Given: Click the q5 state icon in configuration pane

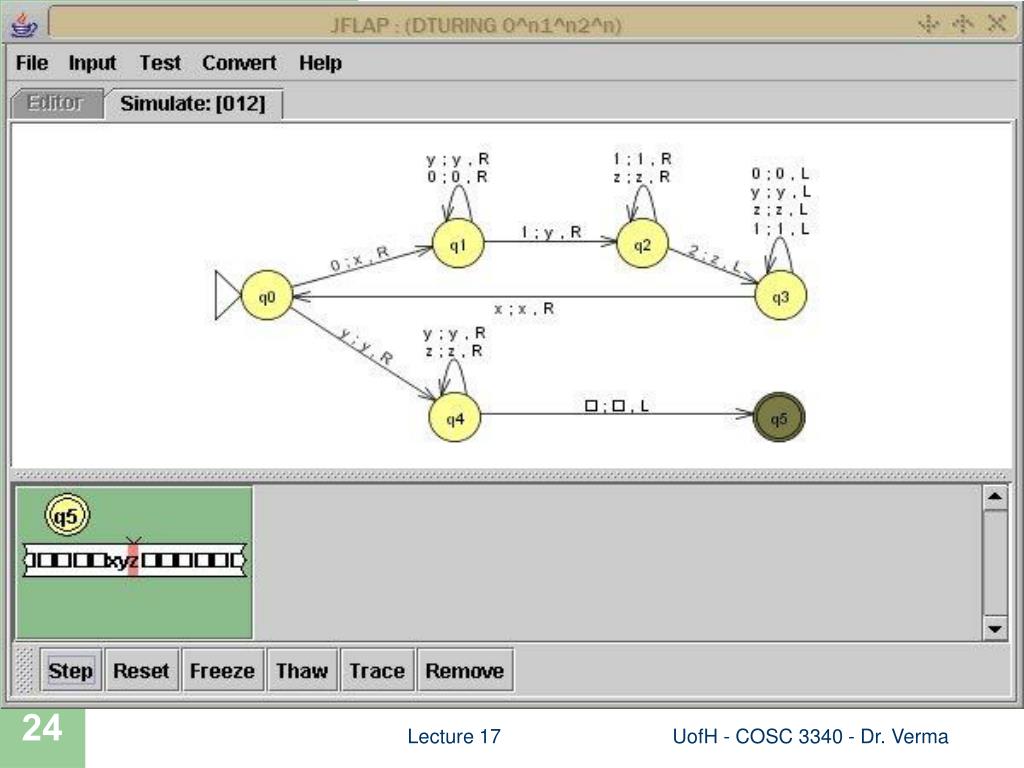Looking at the screenshot, I should pyautogui.click(x=67, y=516).
